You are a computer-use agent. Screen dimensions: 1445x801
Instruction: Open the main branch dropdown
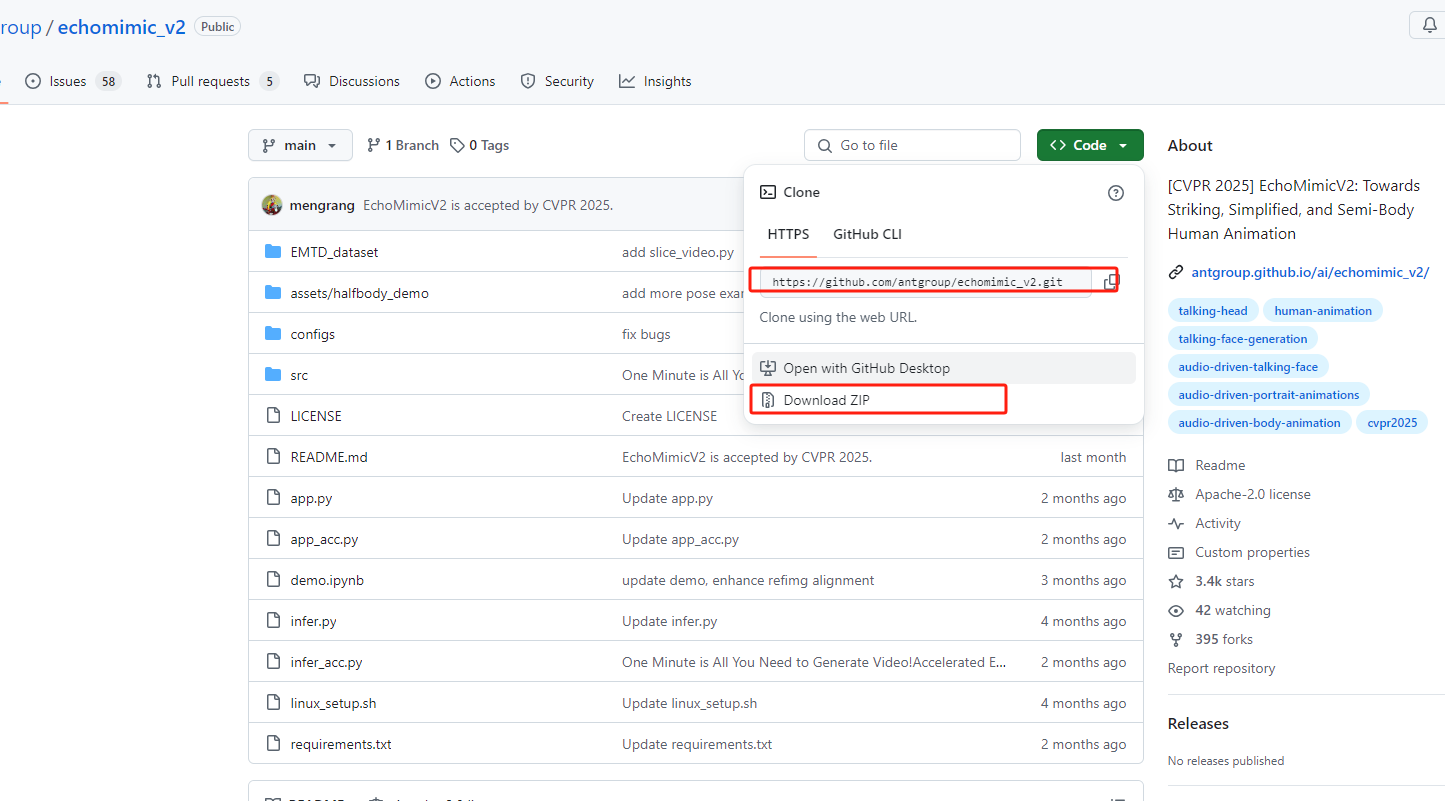point(300,145)
